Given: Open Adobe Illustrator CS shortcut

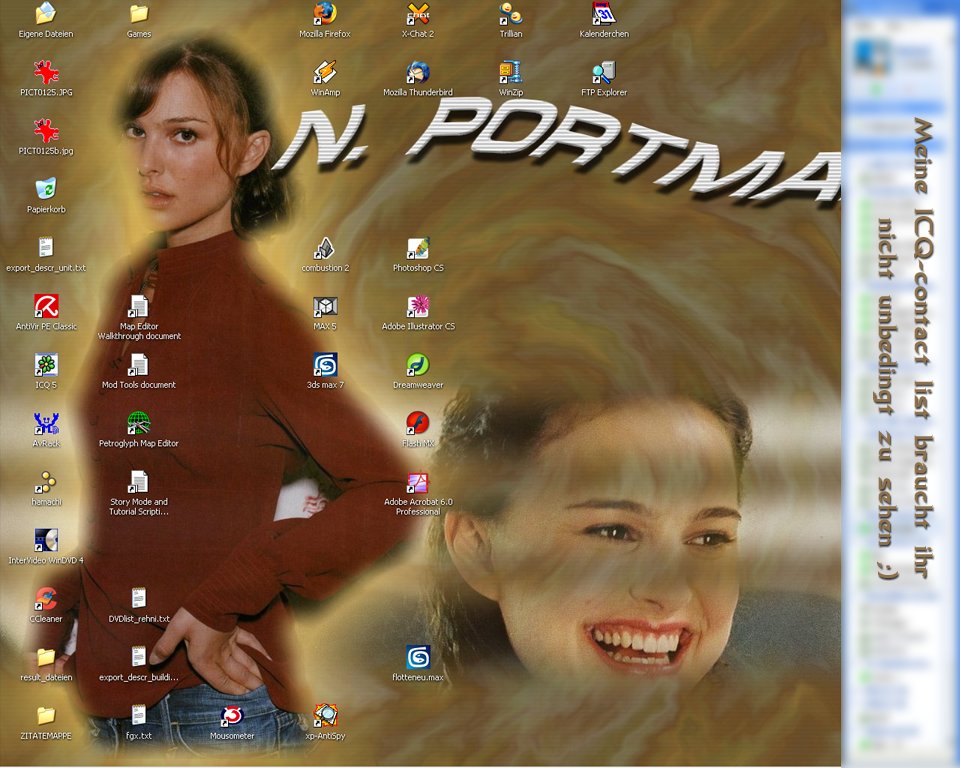Looking at the screenshot, I should click(x=418, y=307).
